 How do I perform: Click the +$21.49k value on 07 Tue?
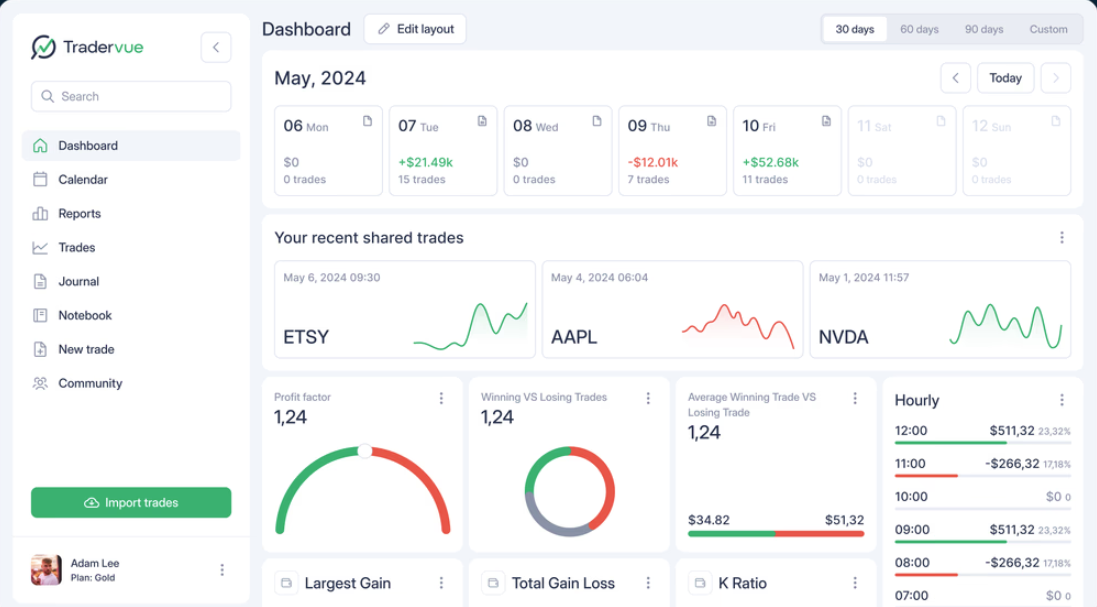click(425, 162)
